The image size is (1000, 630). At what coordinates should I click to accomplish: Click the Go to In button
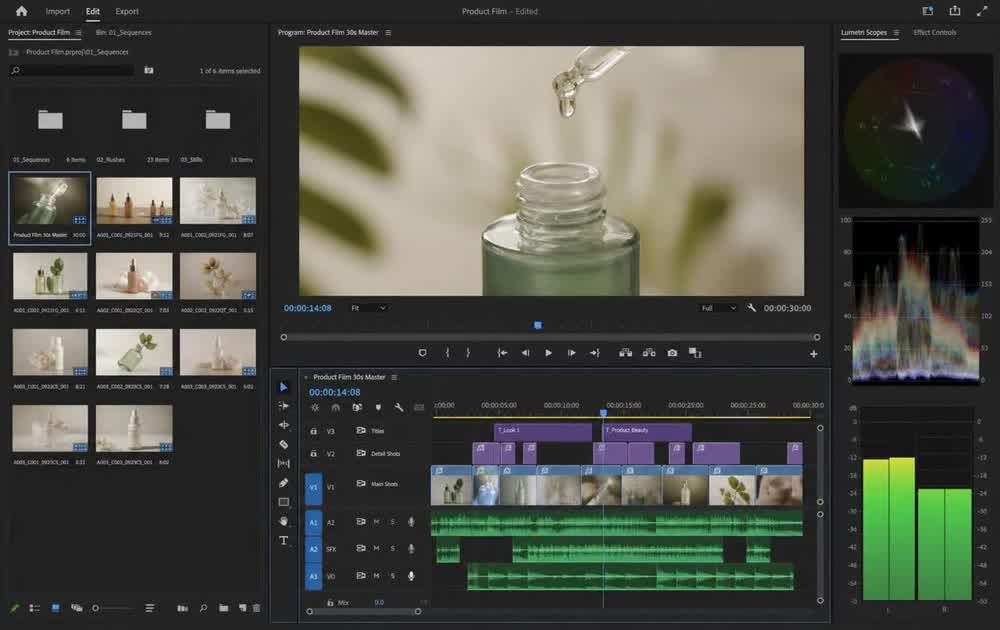pyautogui.click(x=503, y=353)
